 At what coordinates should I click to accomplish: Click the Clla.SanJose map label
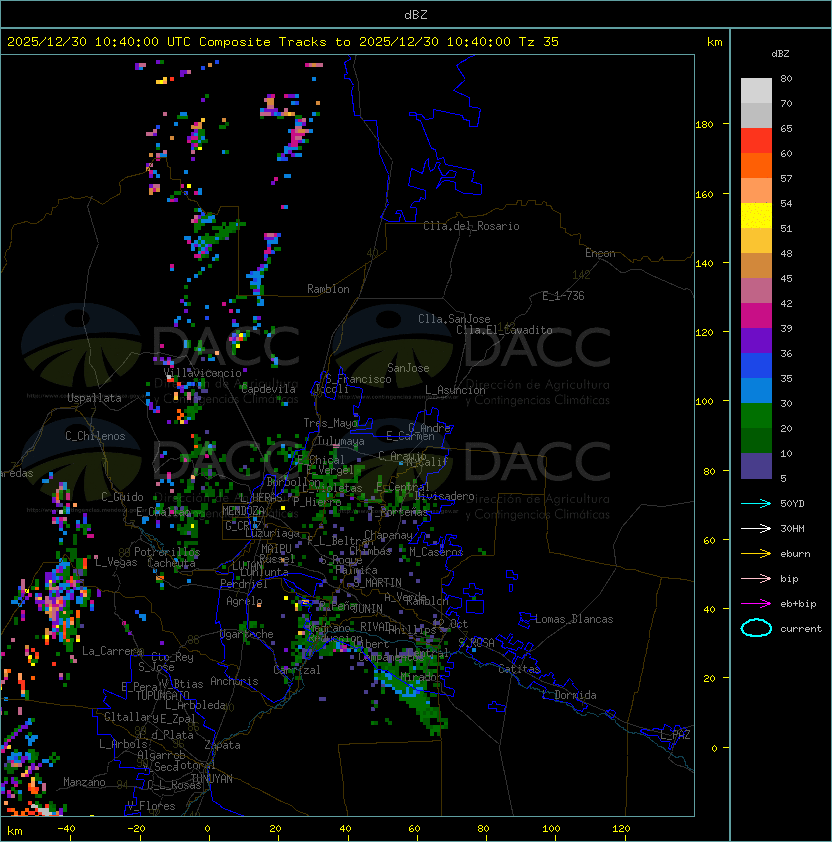coord(454,319)
